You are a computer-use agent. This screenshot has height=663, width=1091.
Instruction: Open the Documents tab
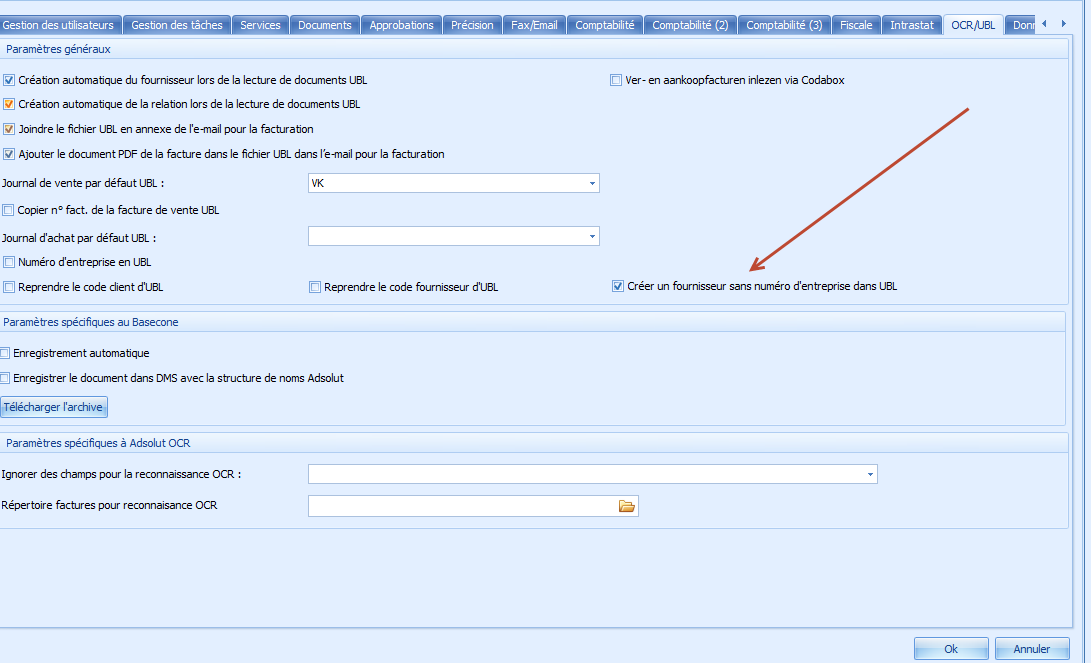tap(325, 25)
